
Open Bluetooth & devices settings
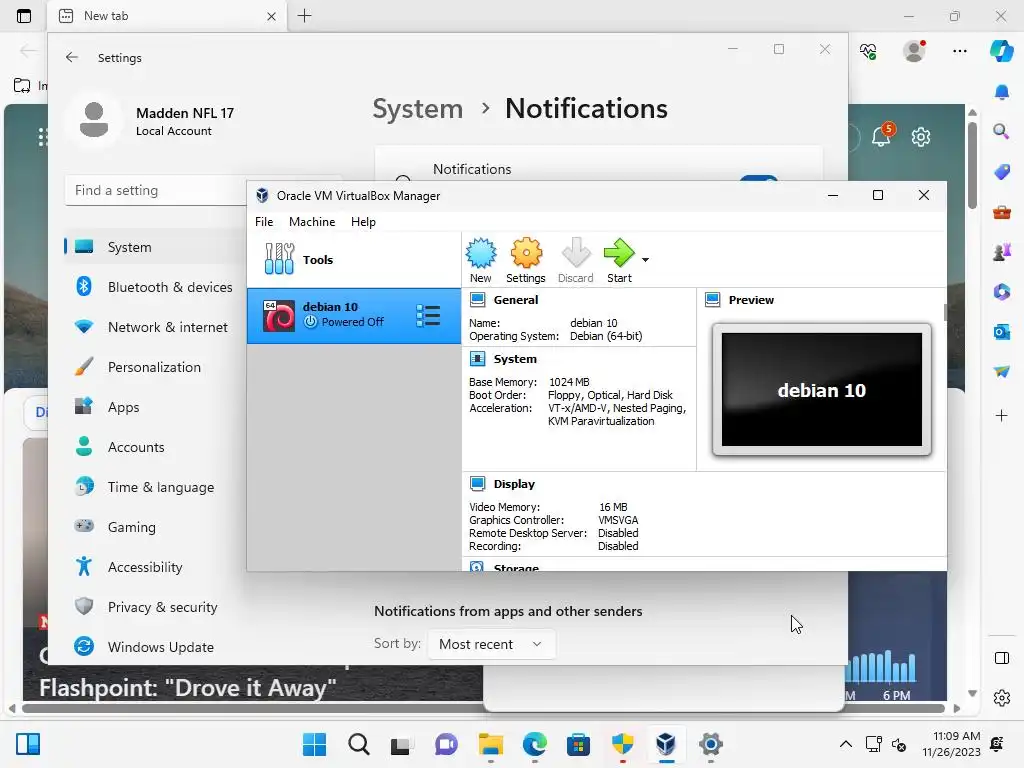click(x=155, y=287)
